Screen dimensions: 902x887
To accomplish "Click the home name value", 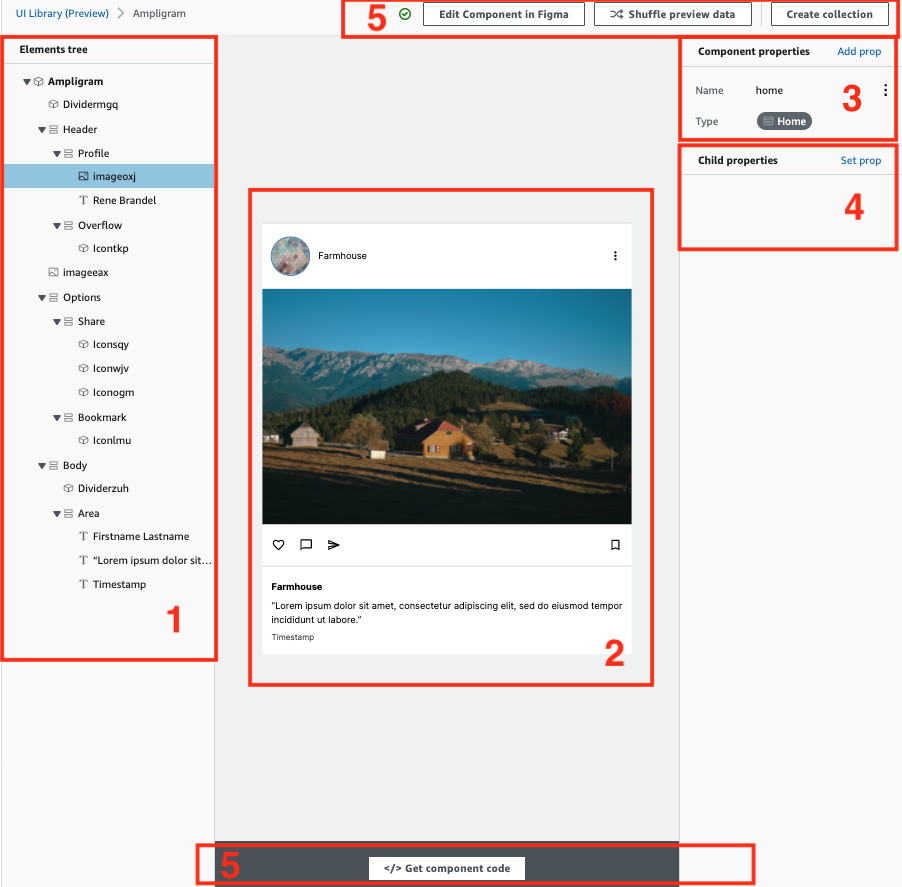I will 769,90.
